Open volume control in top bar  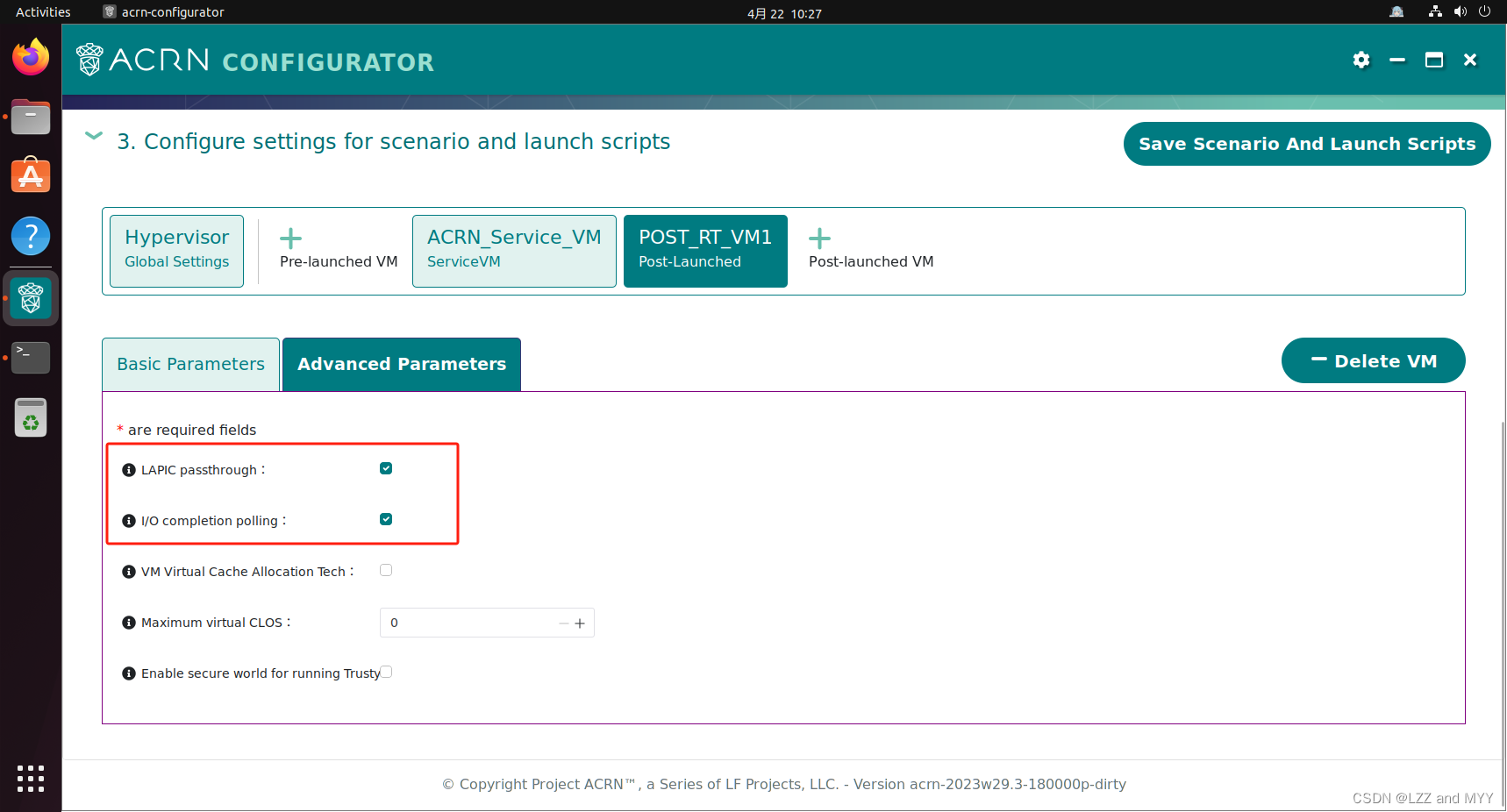1460,11
